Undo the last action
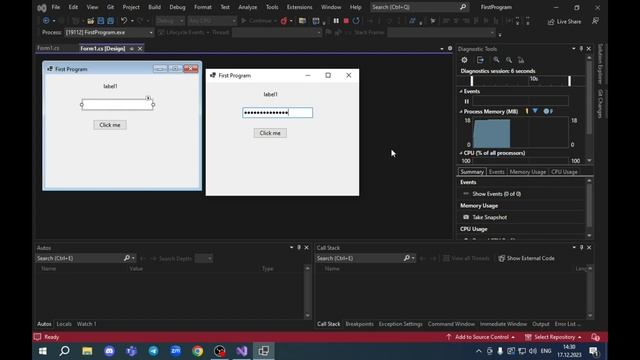The height and width of the screenshot is (360, 640). coord(124,21)
